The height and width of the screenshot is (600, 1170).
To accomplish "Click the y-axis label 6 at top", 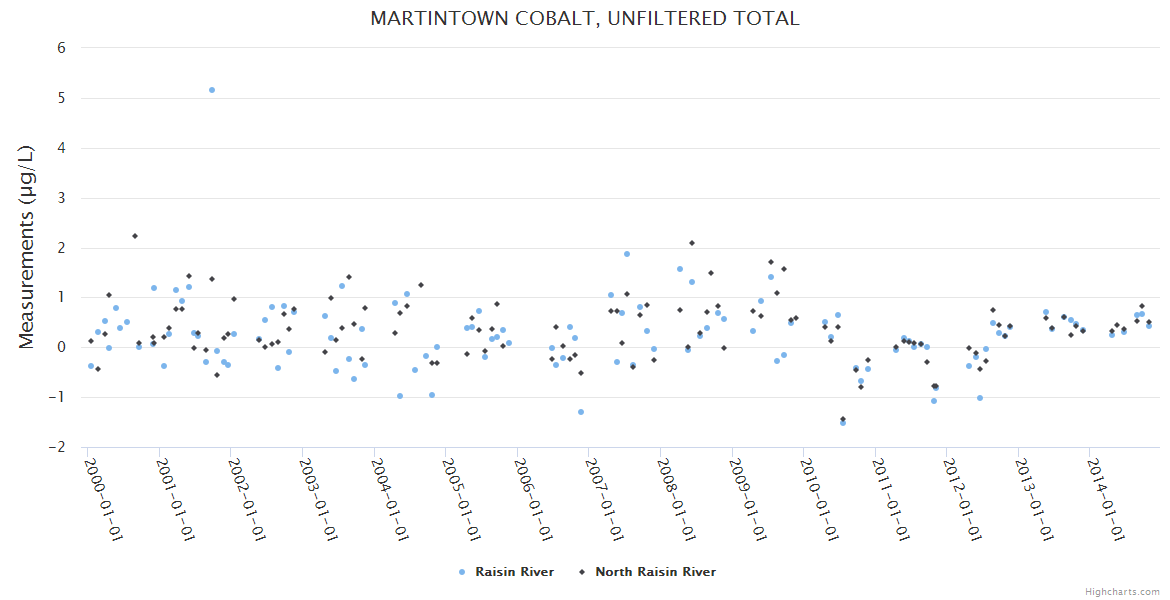I will point(61,47).
